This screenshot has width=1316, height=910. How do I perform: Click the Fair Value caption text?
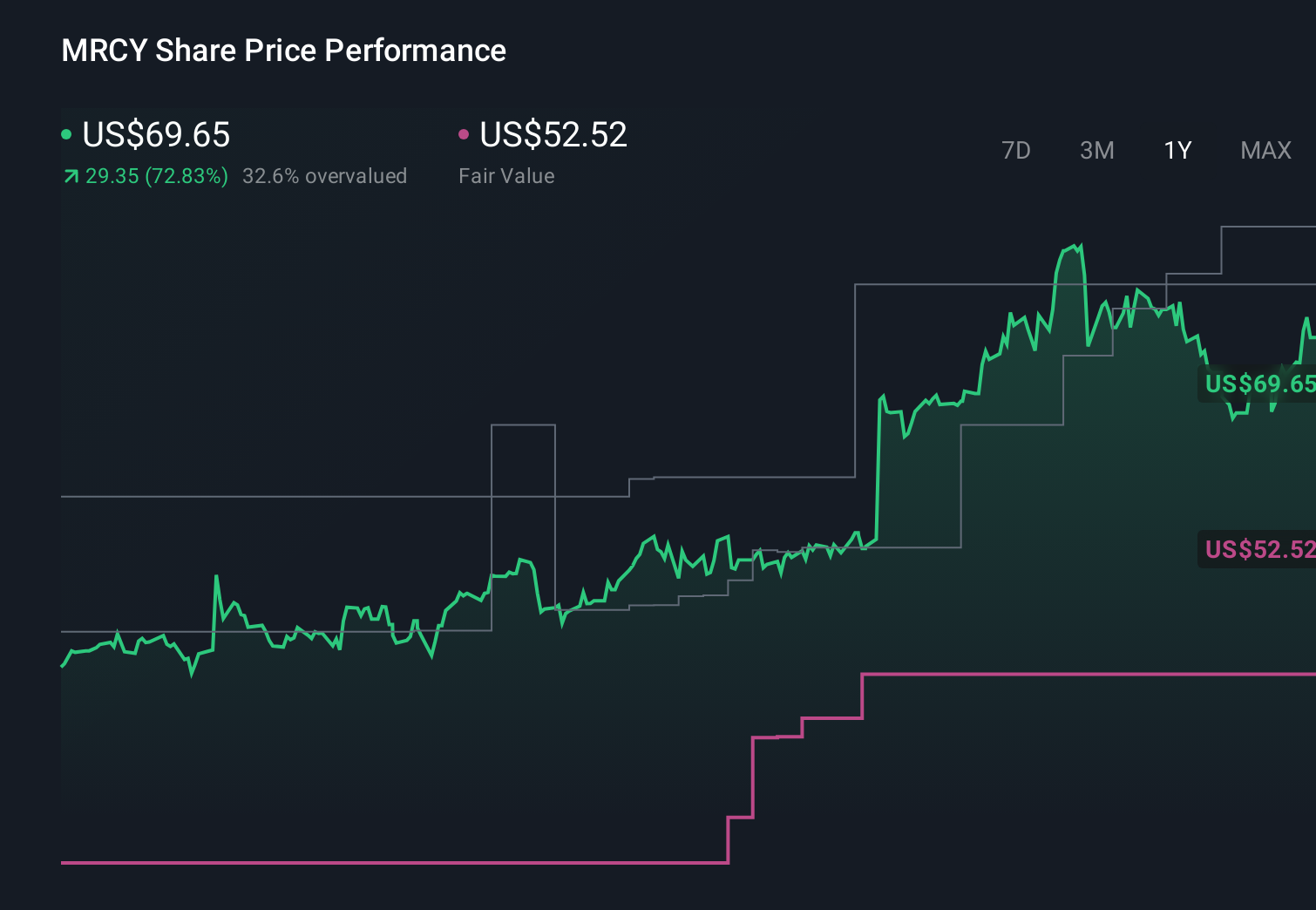click(x=506, y=176)
